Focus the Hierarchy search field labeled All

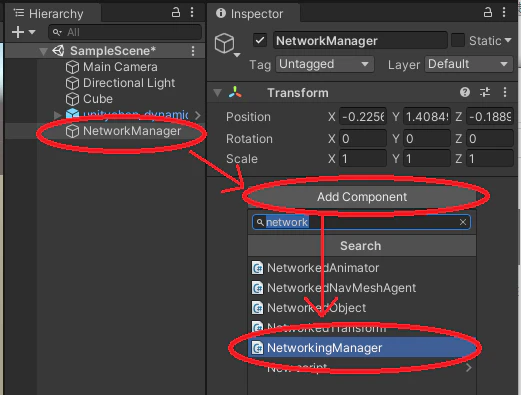coord(125,32)
